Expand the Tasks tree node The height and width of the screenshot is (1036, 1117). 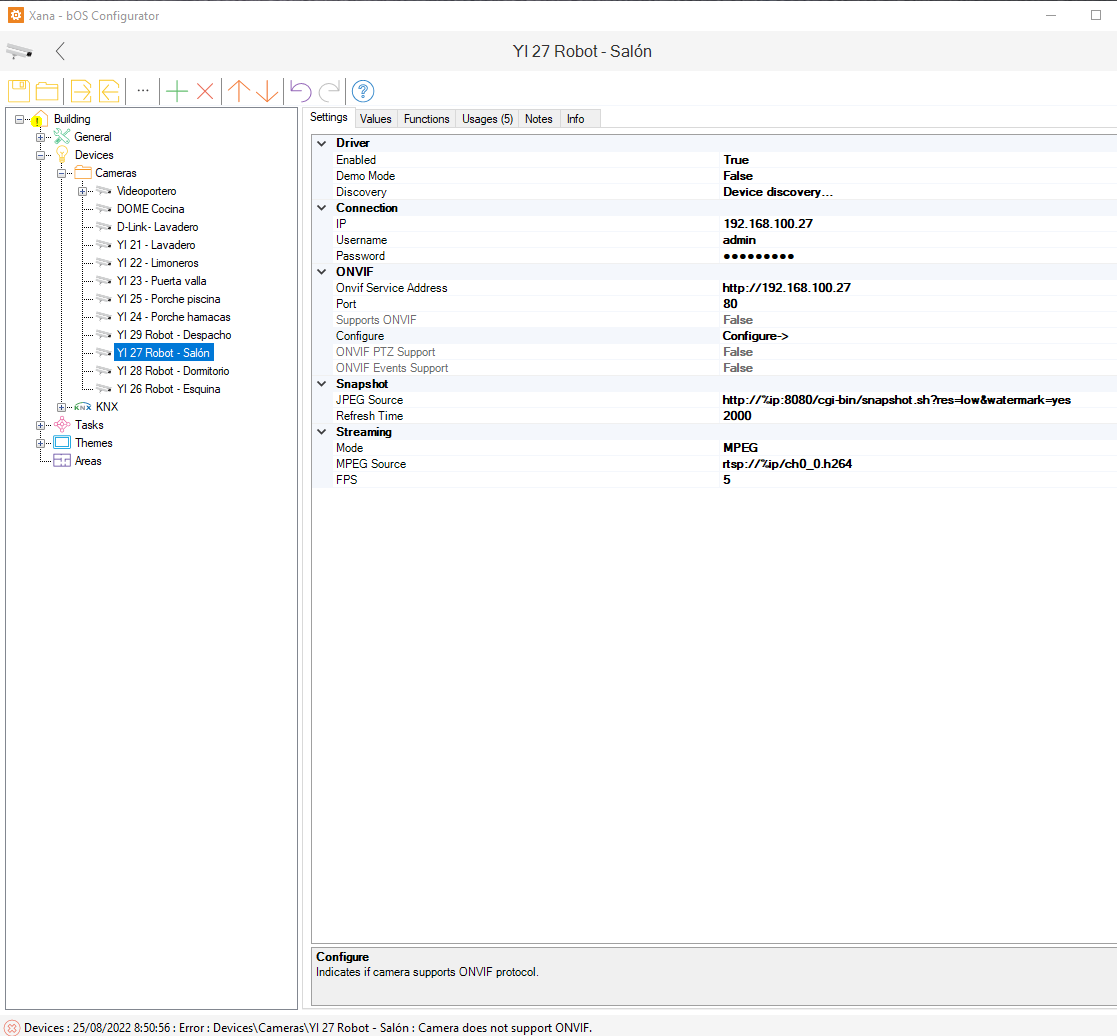point(41,425)
